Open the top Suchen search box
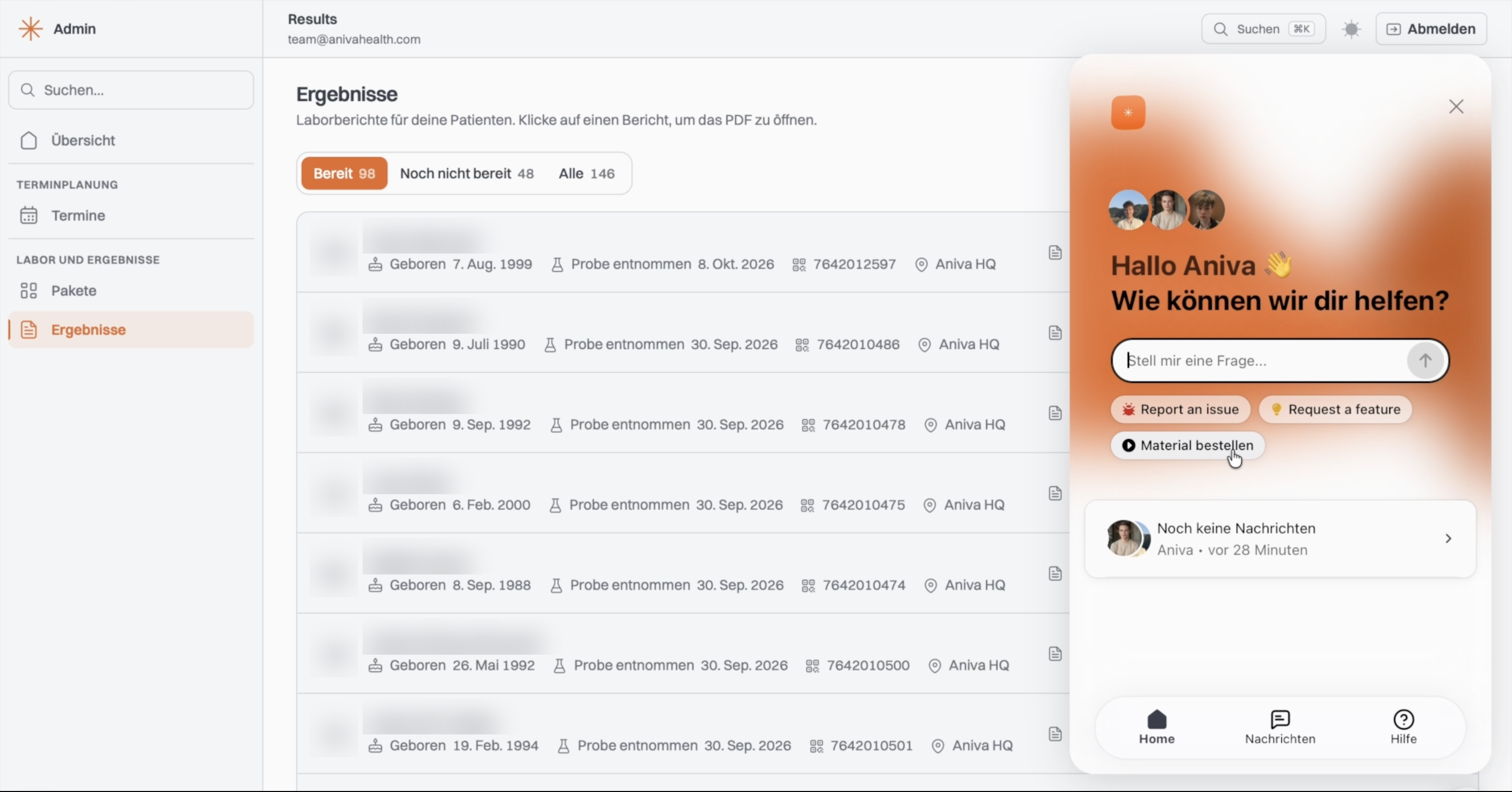The width and height of the screenshot is (1512, 792). [1263, 29]
